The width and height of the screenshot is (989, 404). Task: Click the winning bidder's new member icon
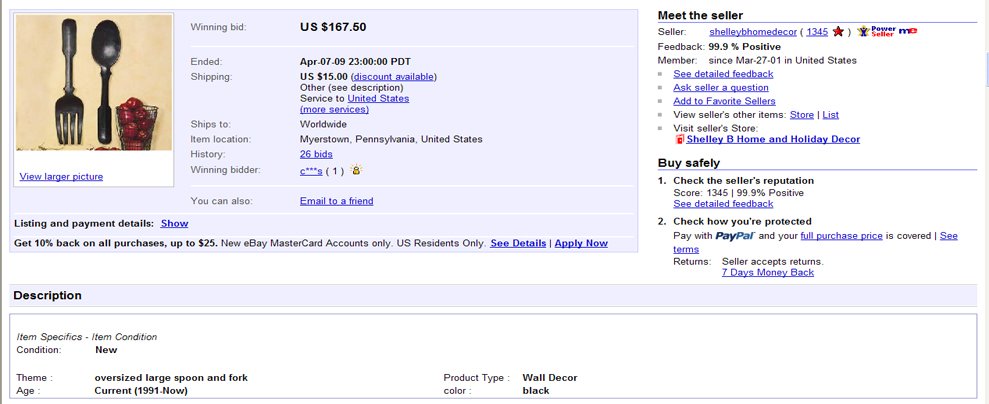(356, 170)
